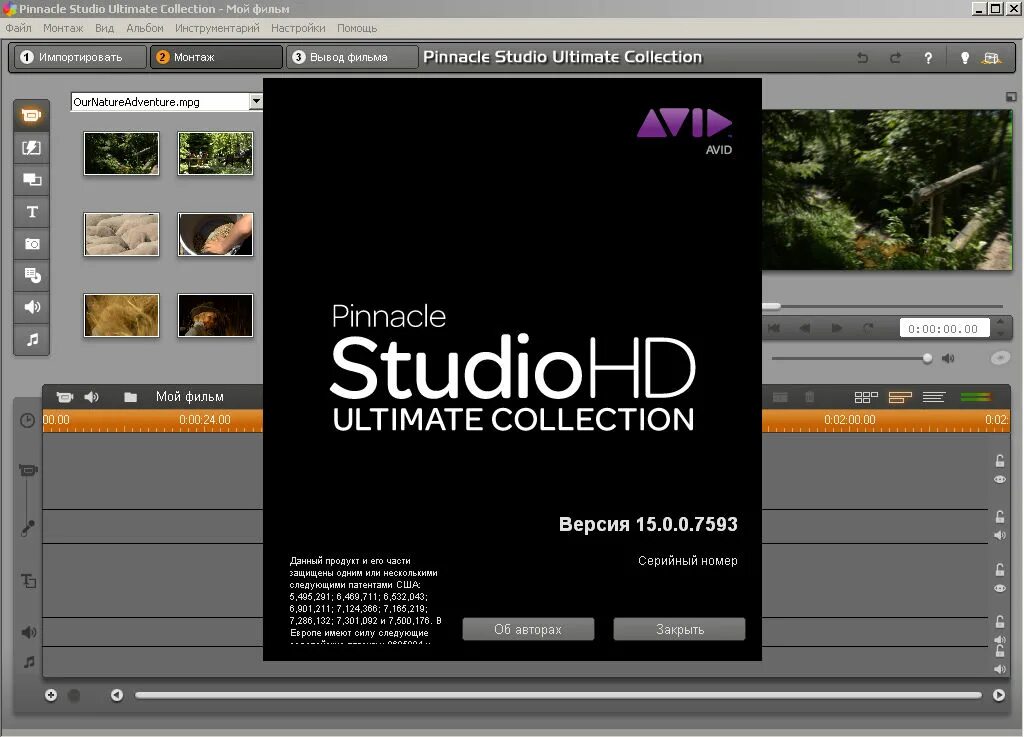Click the folder icon beside Мой фильм

click(131, 397)
